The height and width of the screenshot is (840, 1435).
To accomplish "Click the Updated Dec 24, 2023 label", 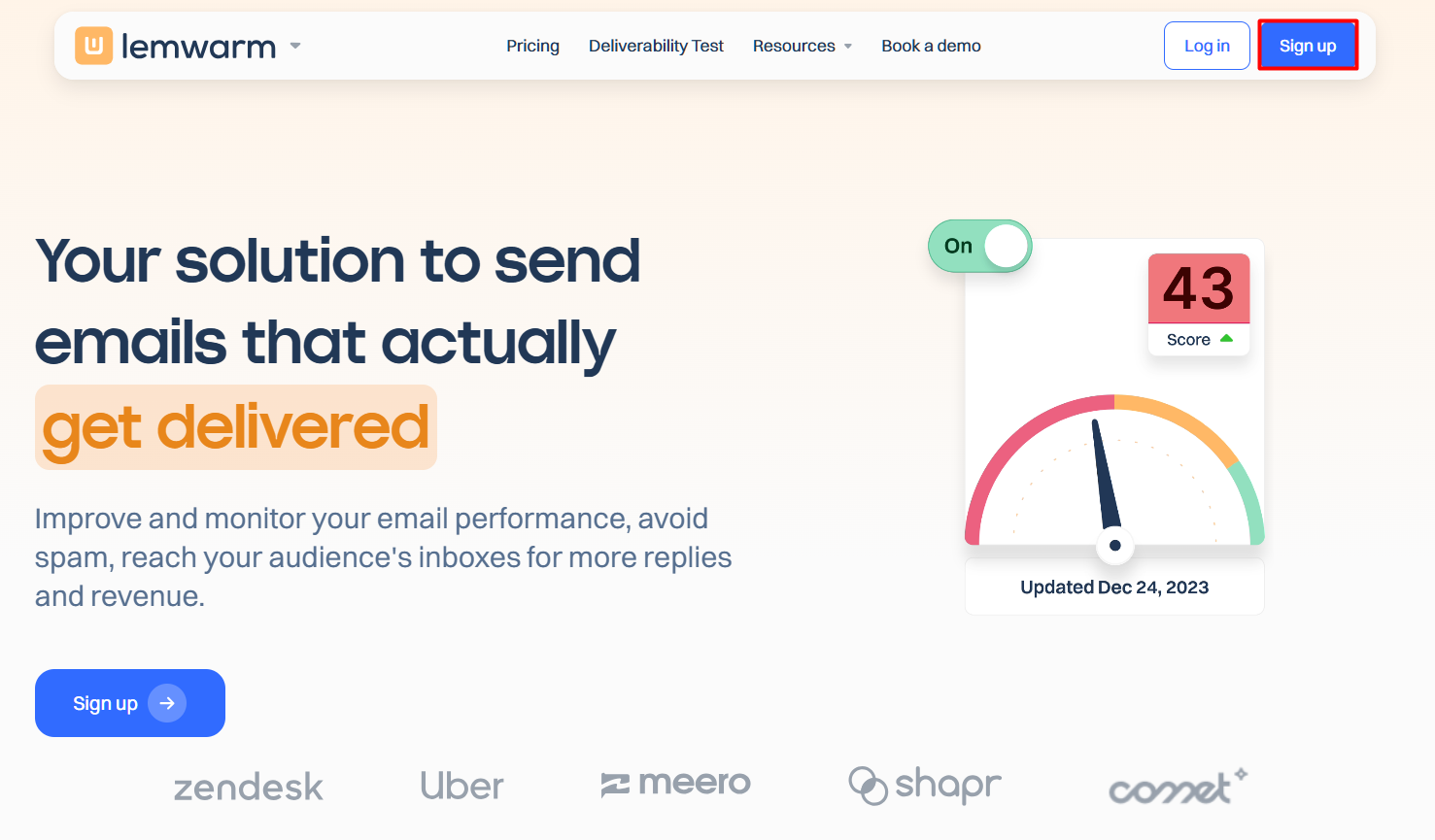I will tap(1114, 588).
